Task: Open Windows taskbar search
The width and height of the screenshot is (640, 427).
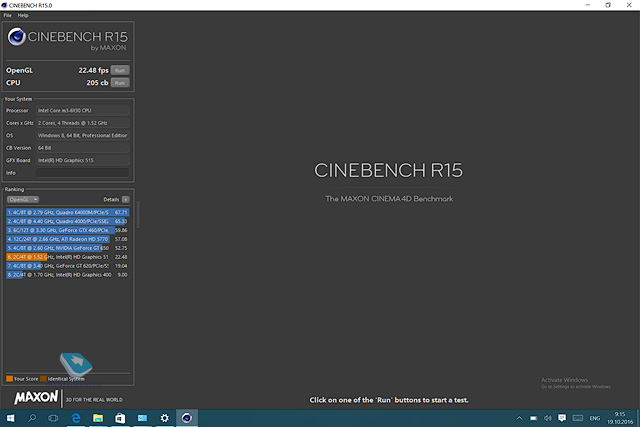Action: click(32, 418)
